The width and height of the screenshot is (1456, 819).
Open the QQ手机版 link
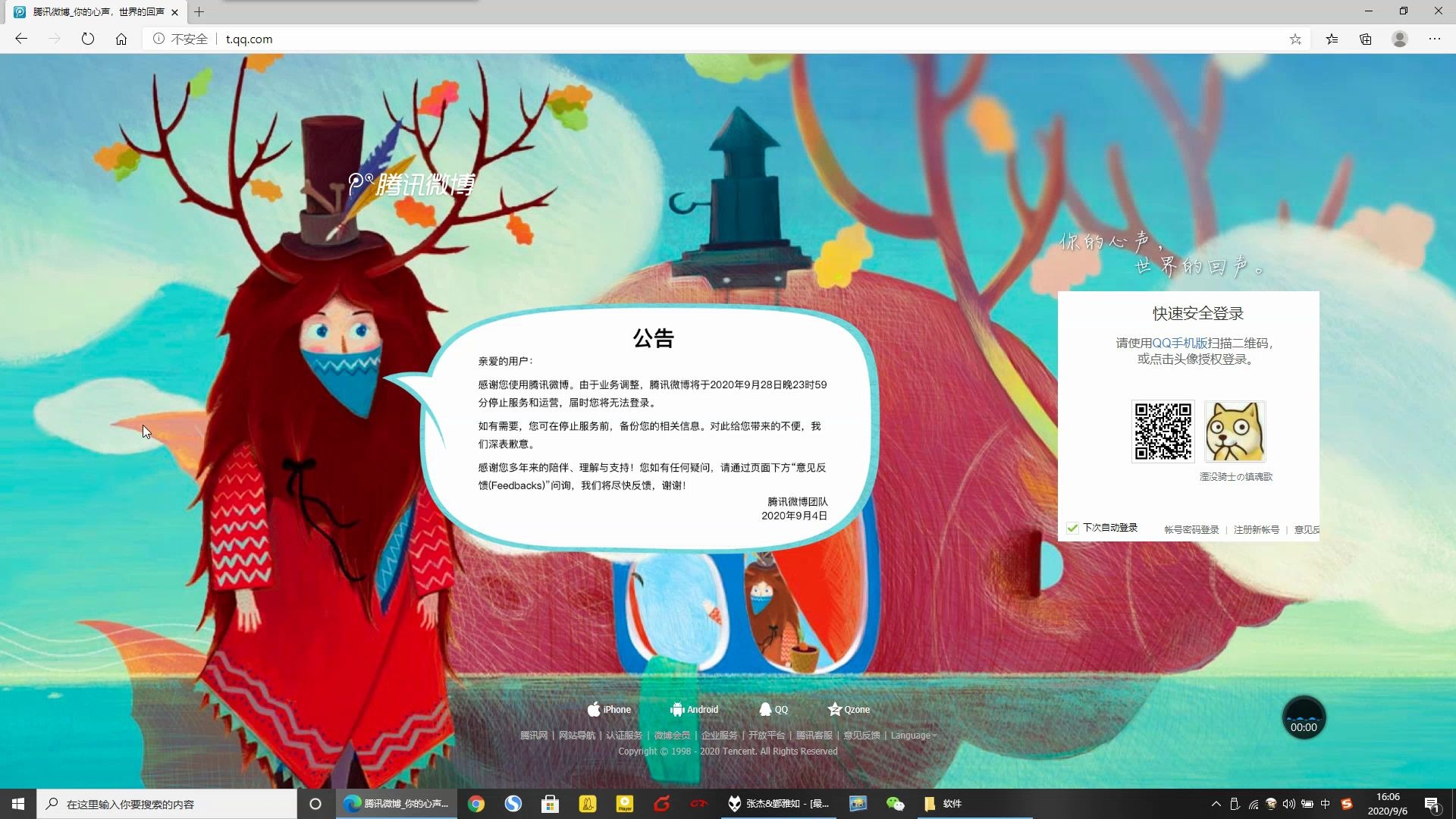click(1179, 343)
